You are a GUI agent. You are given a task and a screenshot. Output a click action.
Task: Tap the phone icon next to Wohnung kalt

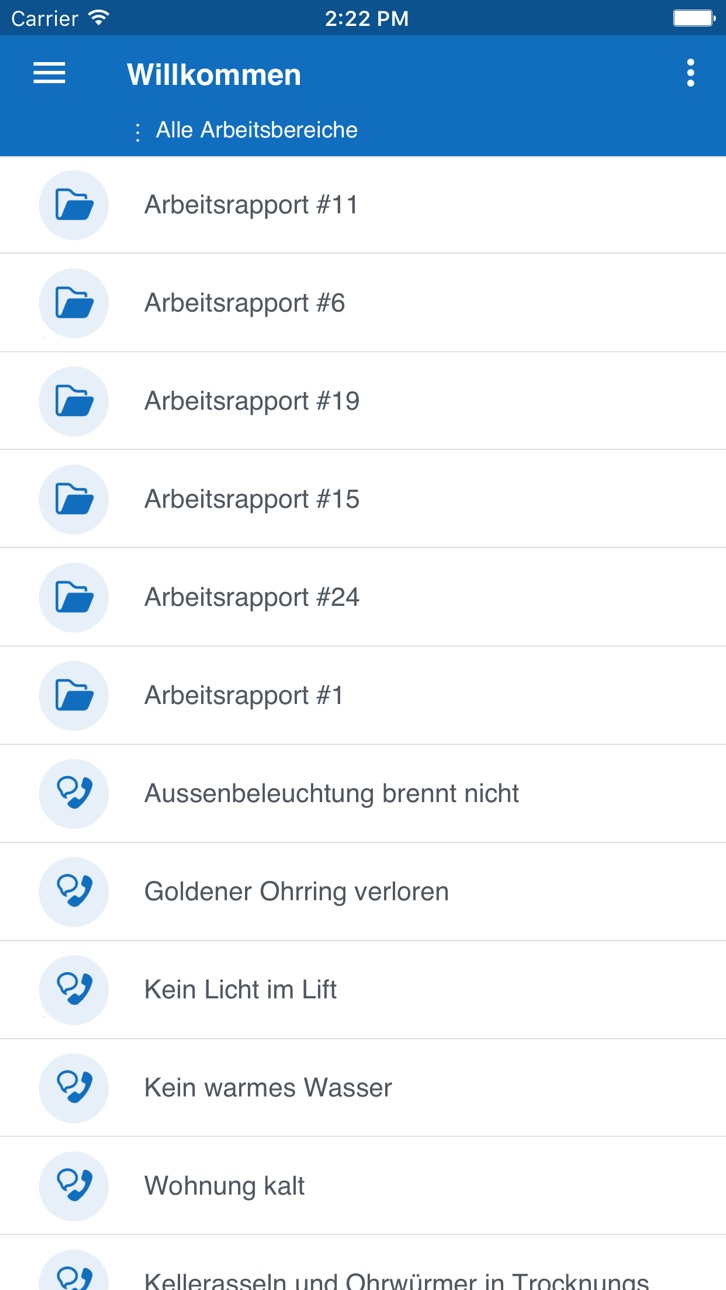[x=74, y=1185]
